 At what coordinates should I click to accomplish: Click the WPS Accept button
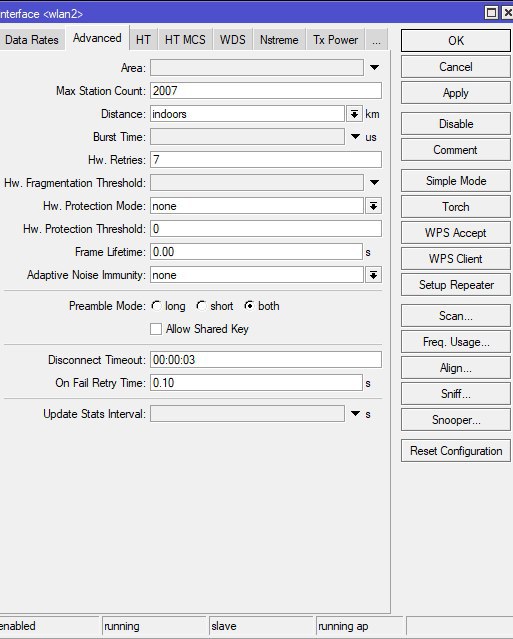click(x=456, y=233)
